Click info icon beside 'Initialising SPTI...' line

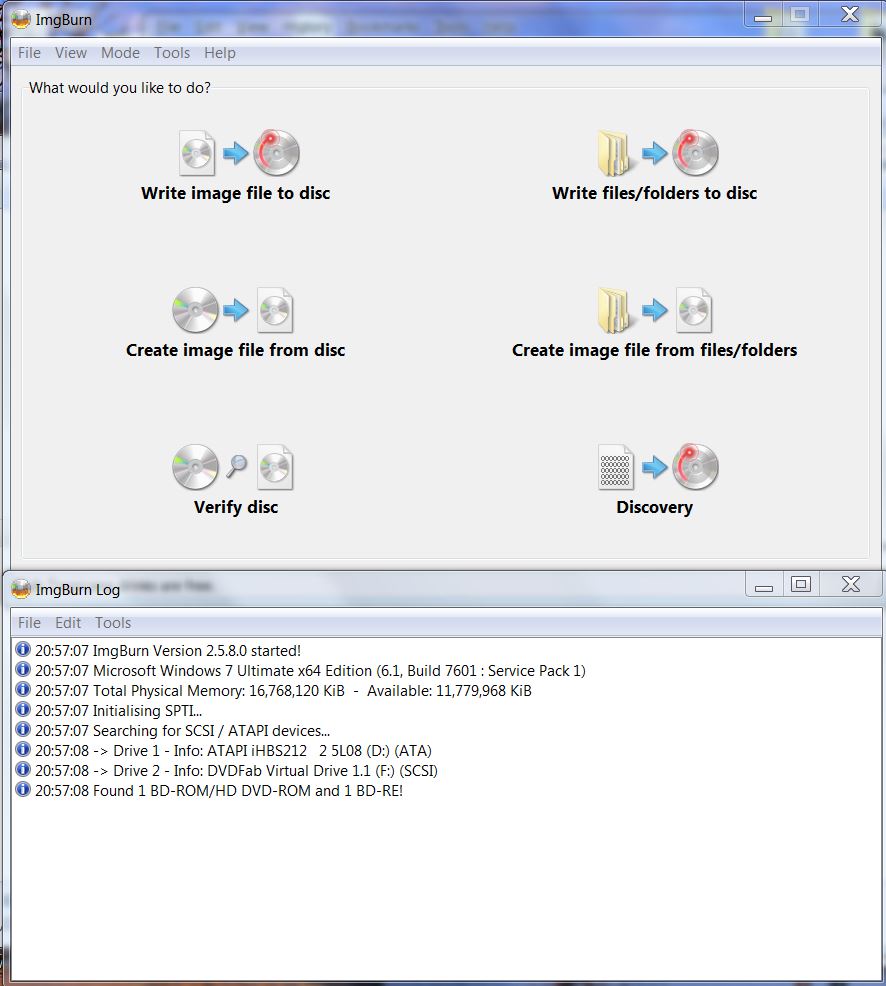[23, 709]
